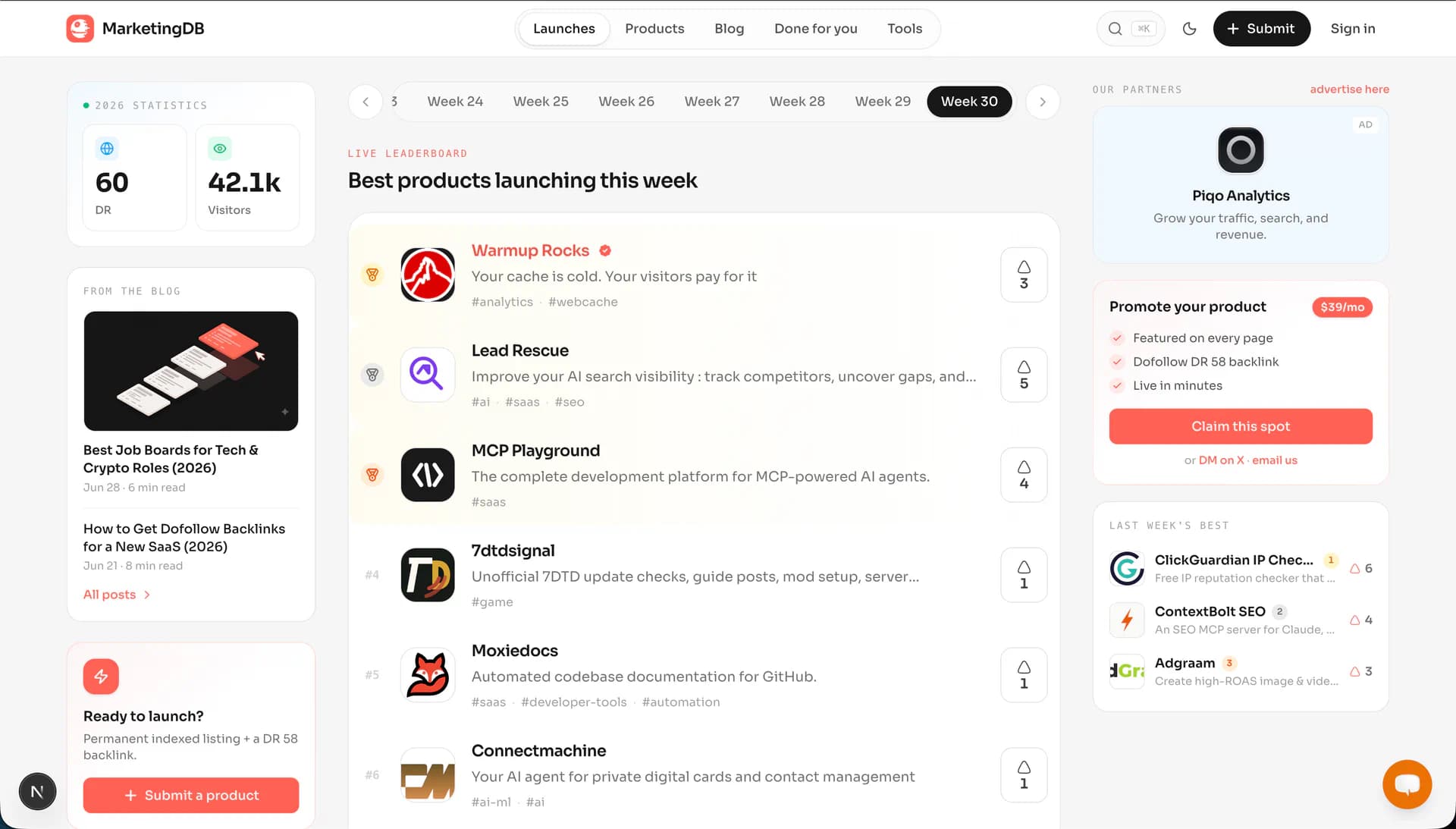The width and height of the screenshot is (1456, 829).
Task: Click the silver trophy icon beside Lead Rescue
Action: click(372, 375)
